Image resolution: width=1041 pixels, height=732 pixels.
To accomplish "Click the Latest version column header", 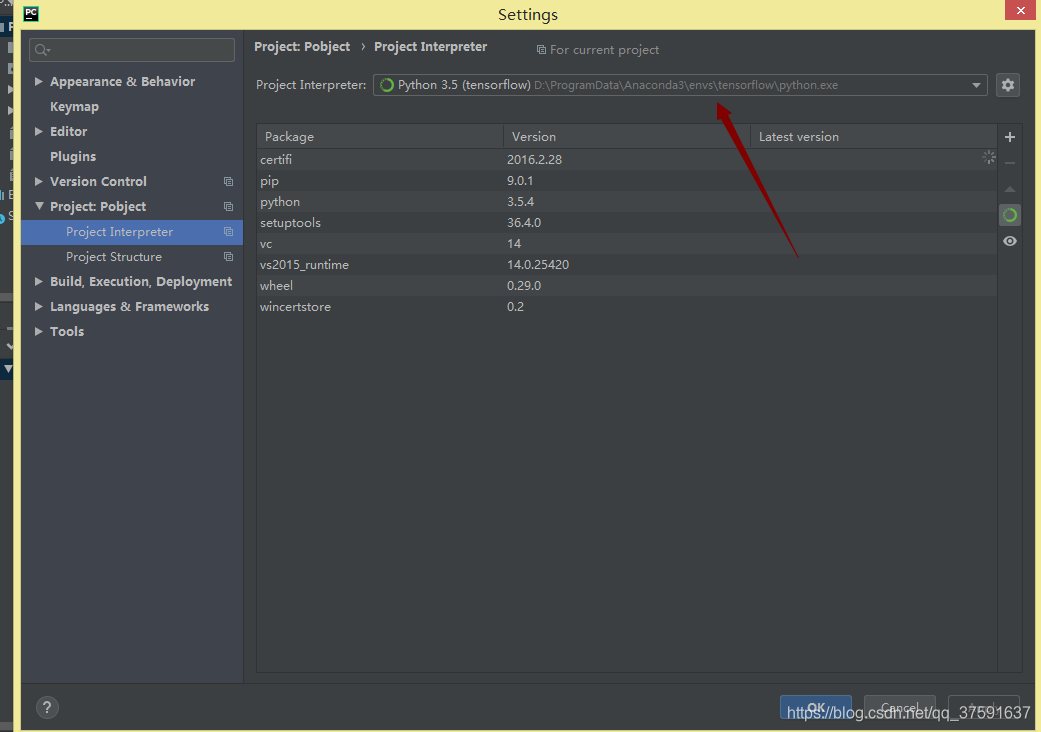I will [874, 136].
